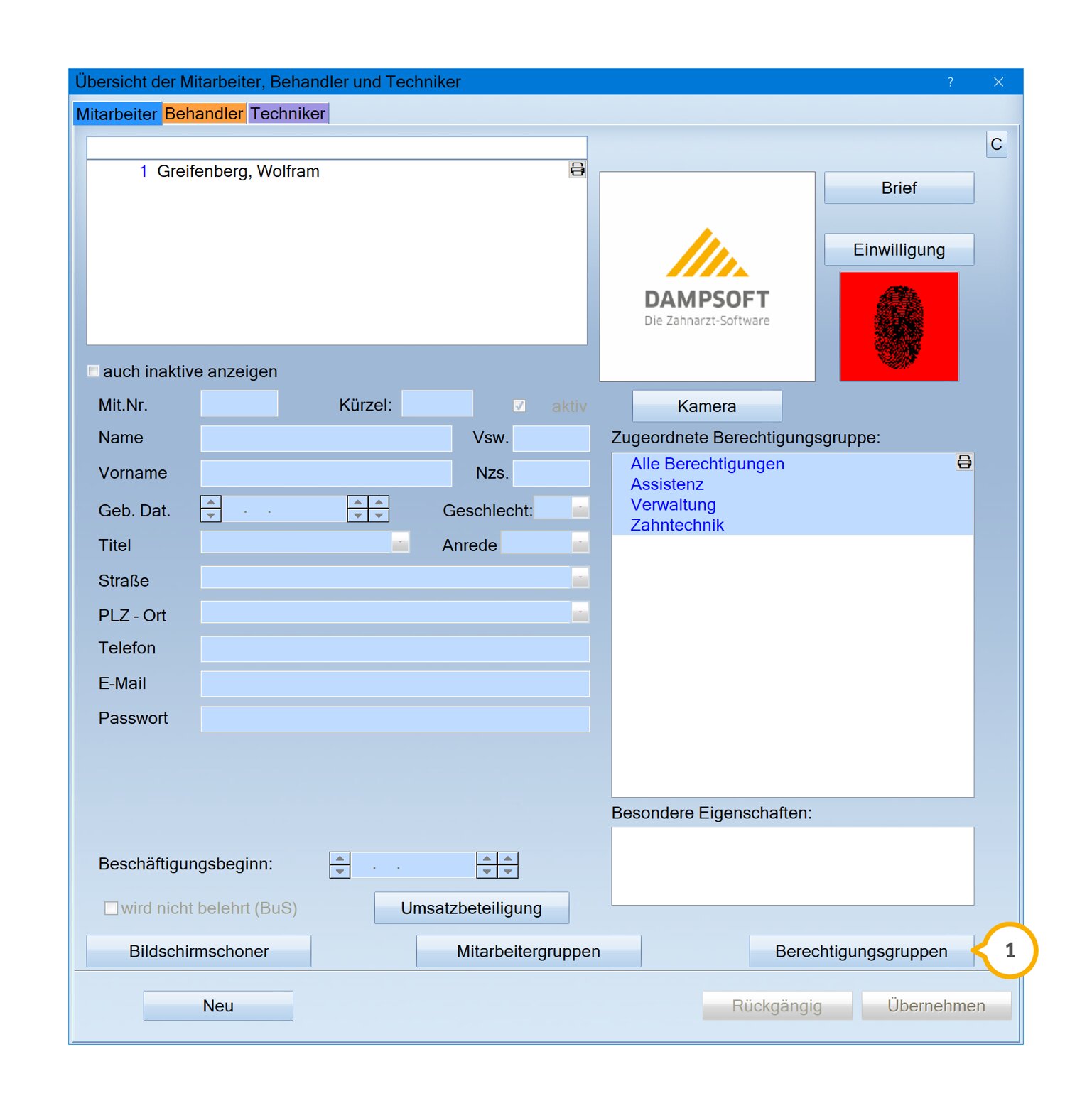Close the Übersicht der Mitarbeiter window
This screenshot has height=1113, width=1092.
(x=999, y=82)
